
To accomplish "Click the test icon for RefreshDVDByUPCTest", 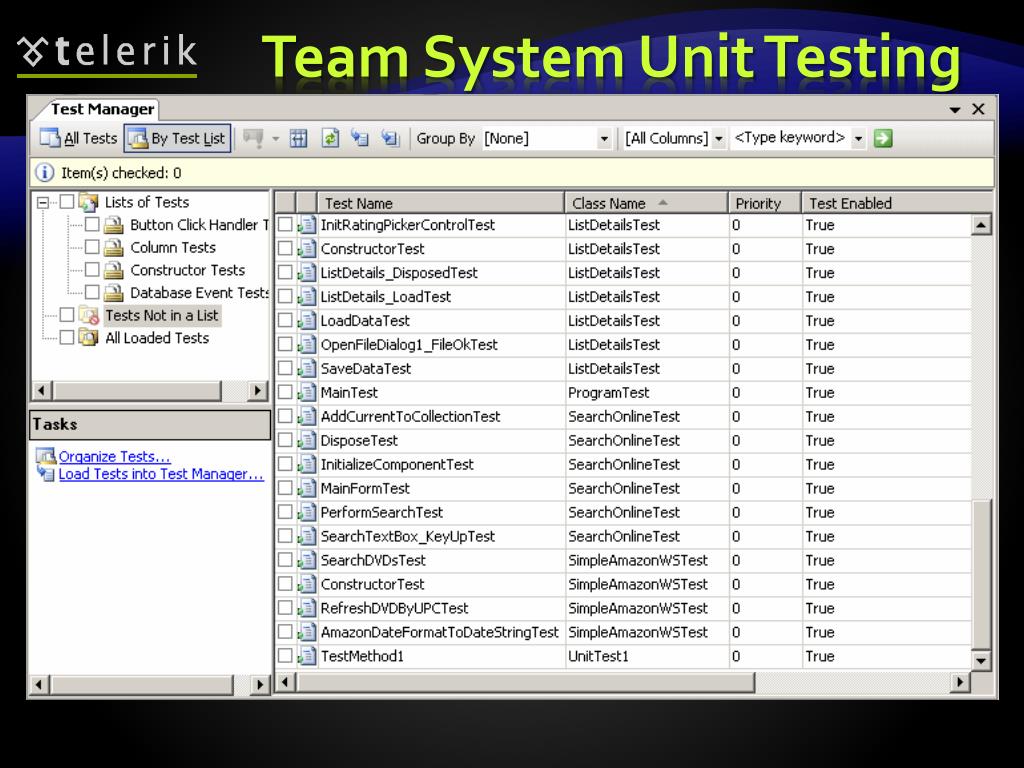I will (x=307, y=609).
